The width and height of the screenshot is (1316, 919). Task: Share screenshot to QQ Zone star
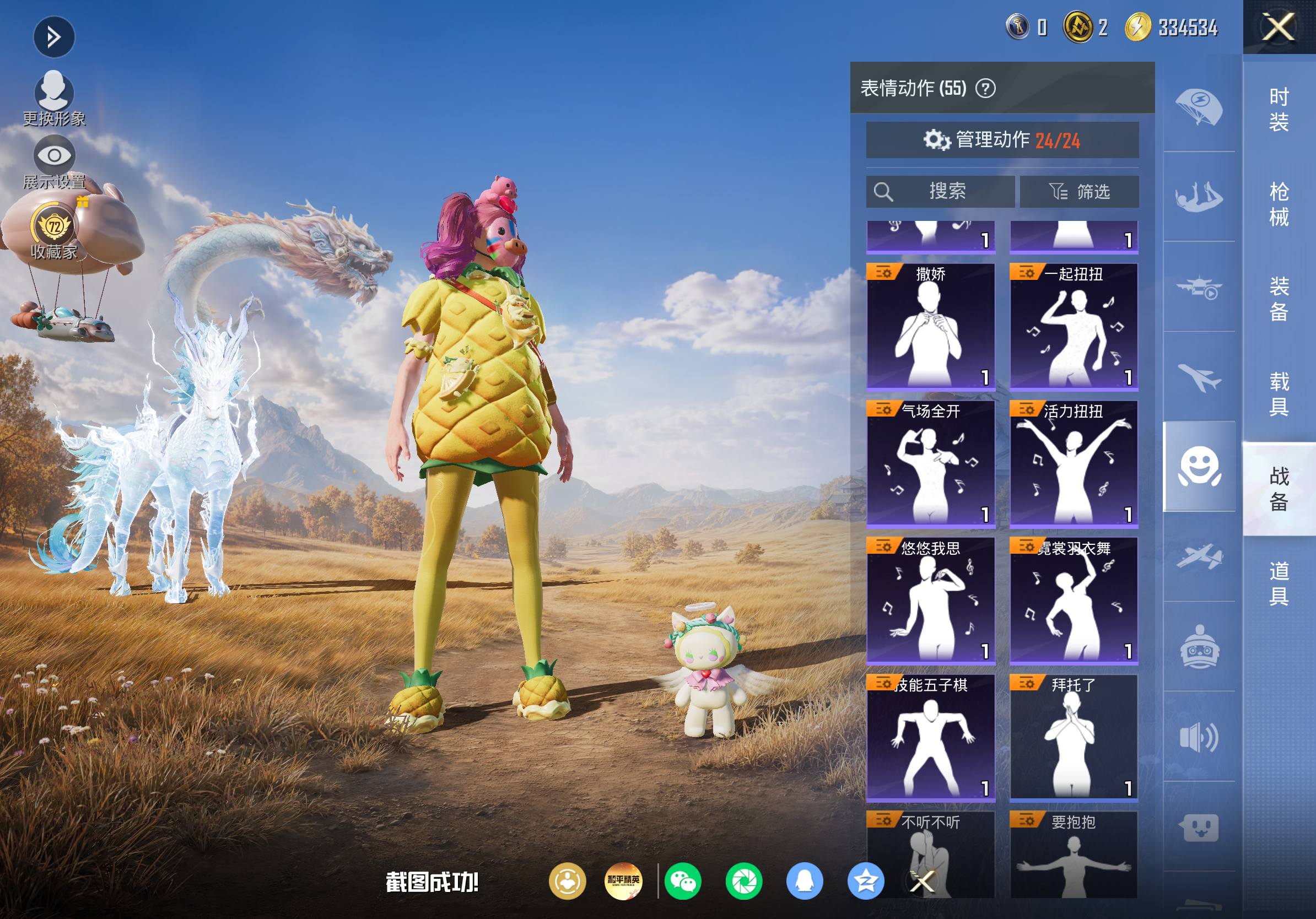pyautogui.click(x=866, y=881)
